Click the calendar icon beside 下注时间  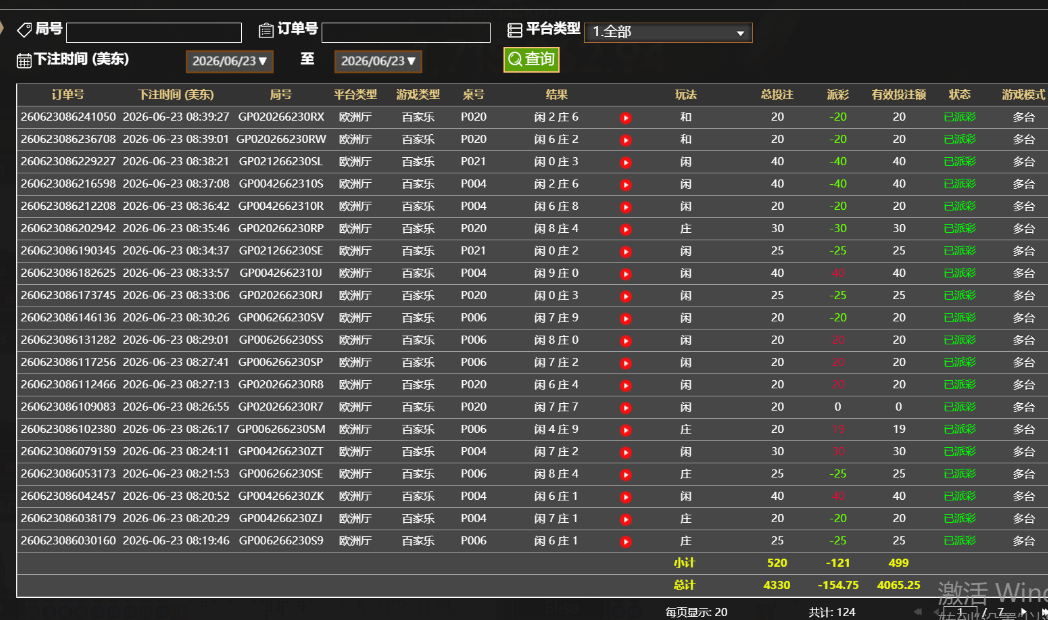[24, 61]
